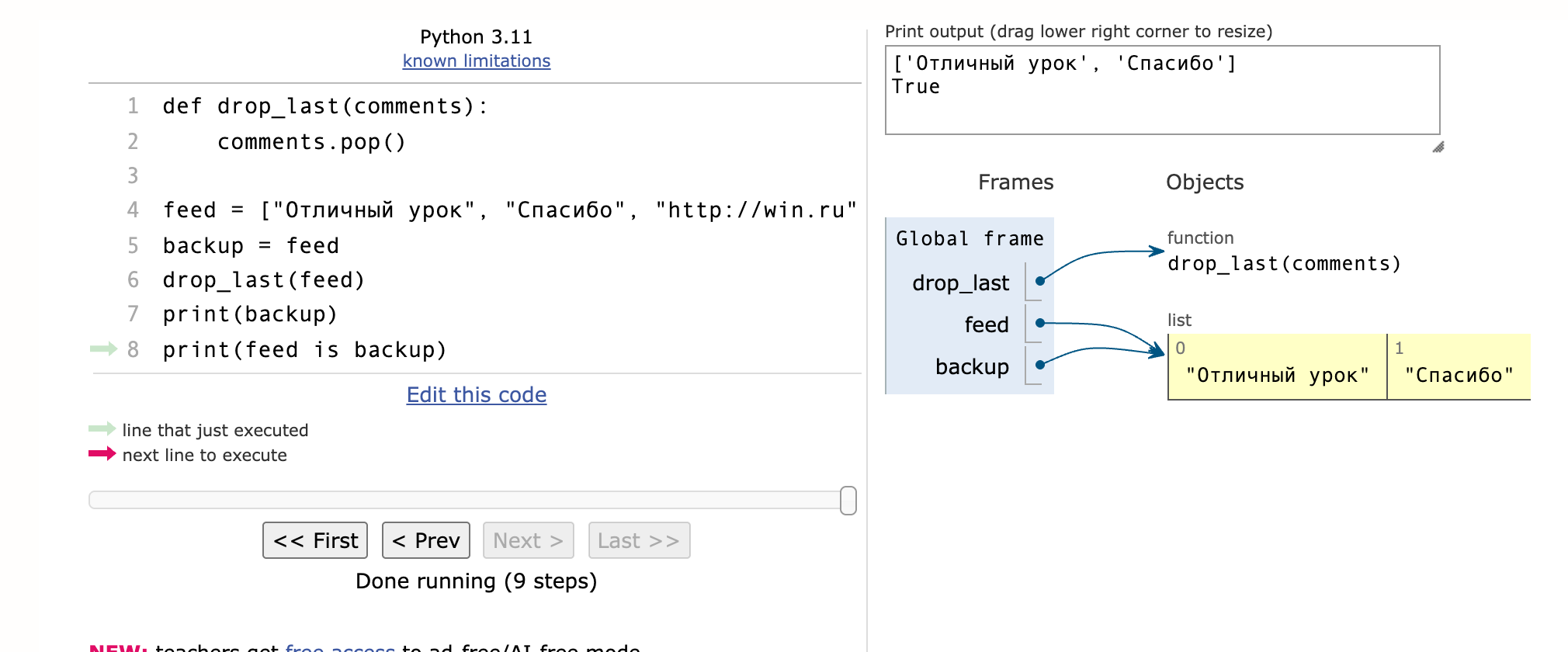Click the free access link at the bottom
1568x652 pixels.
340,647
